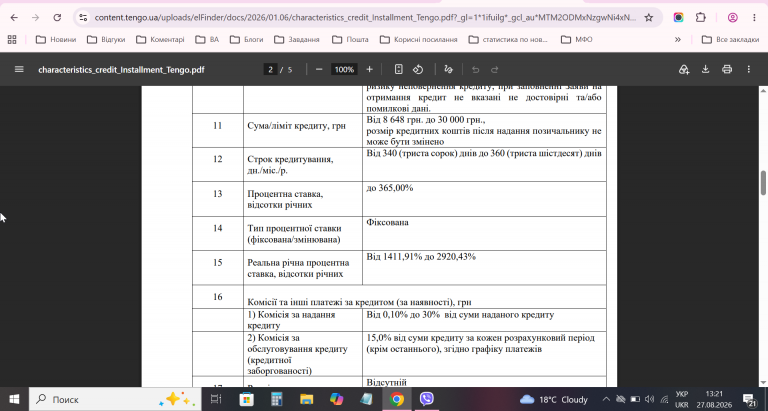Open the Все закладки folder

pos(730,40)
